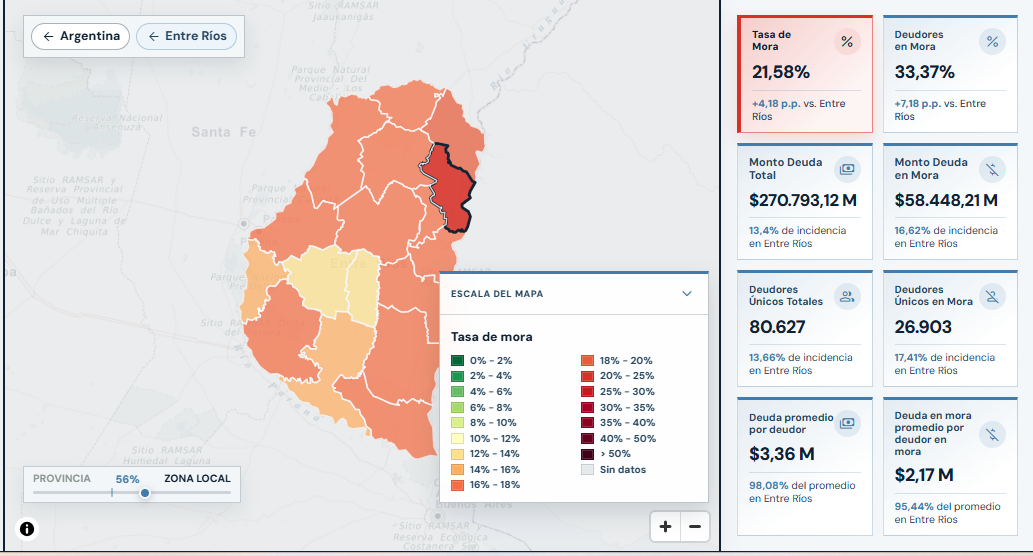Click the $270.793,12 M amount

803,200
